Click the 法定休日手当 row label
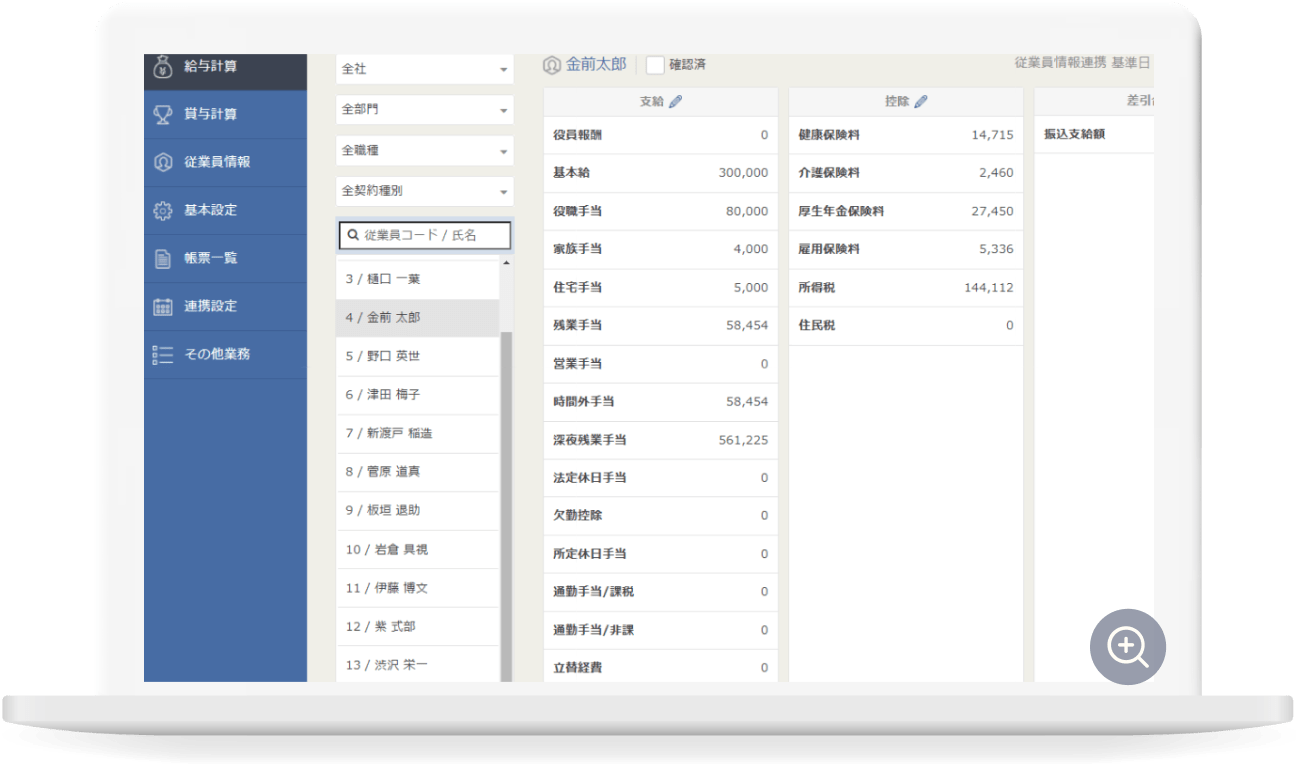 pos(590,478)
